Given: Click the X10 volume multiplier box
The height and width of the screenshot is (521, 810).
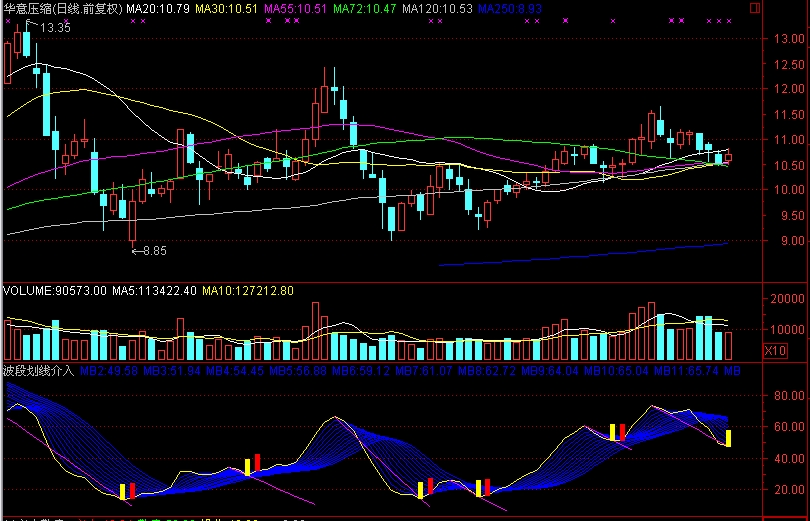Looking at the screenshot, I should 774,351.
